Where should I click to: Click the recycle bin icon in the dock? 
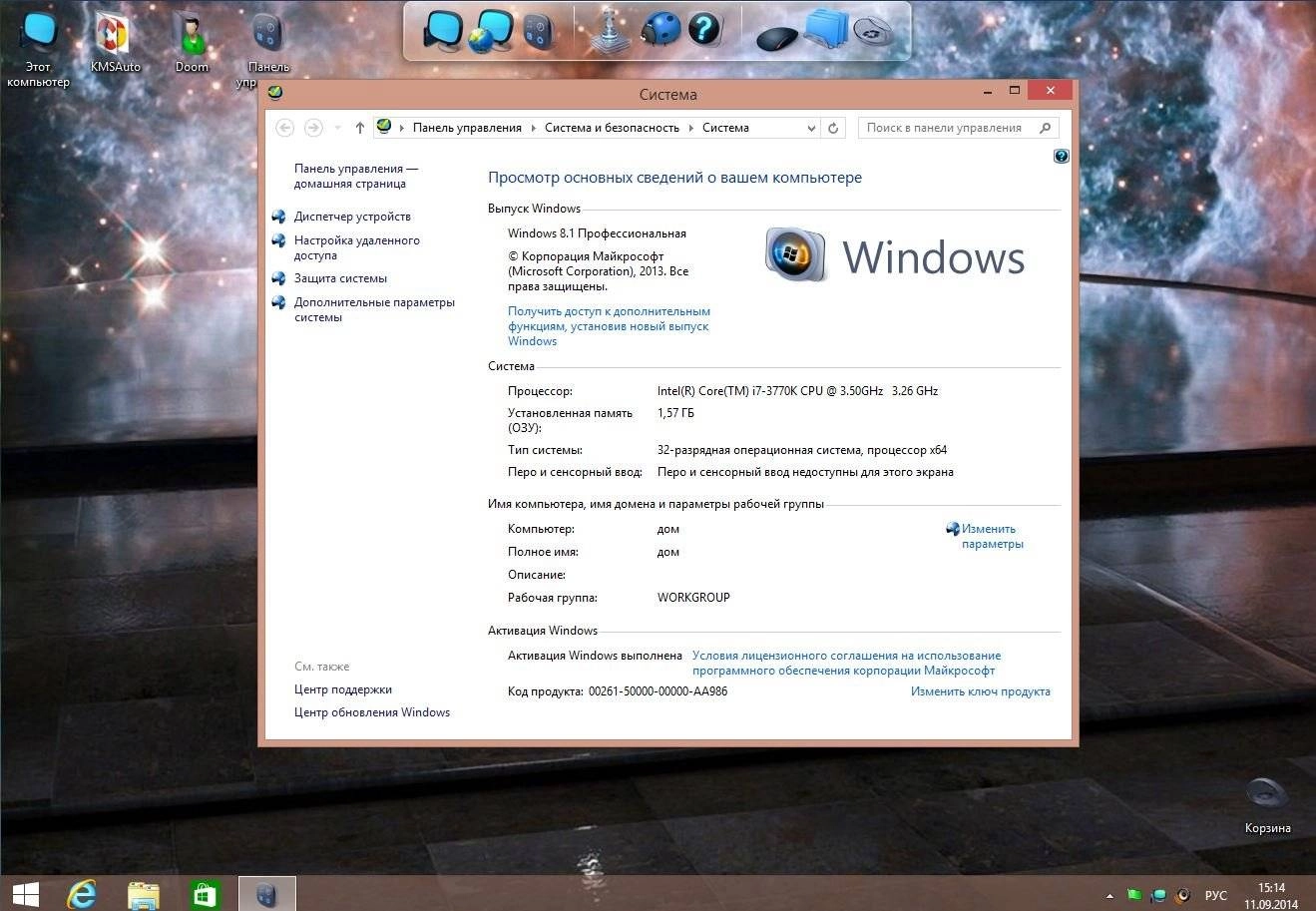click(x=872, y=33)
